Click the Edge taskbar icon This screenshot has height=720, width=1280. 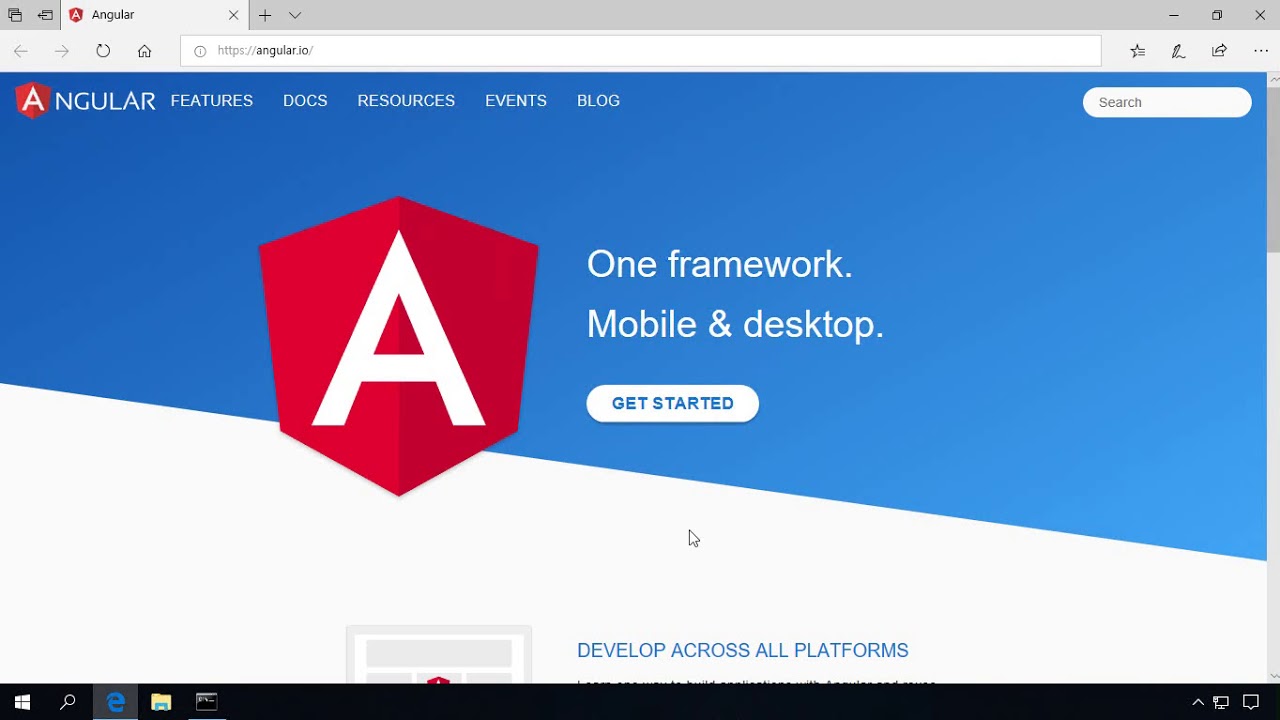pyautogui.click(x=116, y=702)
